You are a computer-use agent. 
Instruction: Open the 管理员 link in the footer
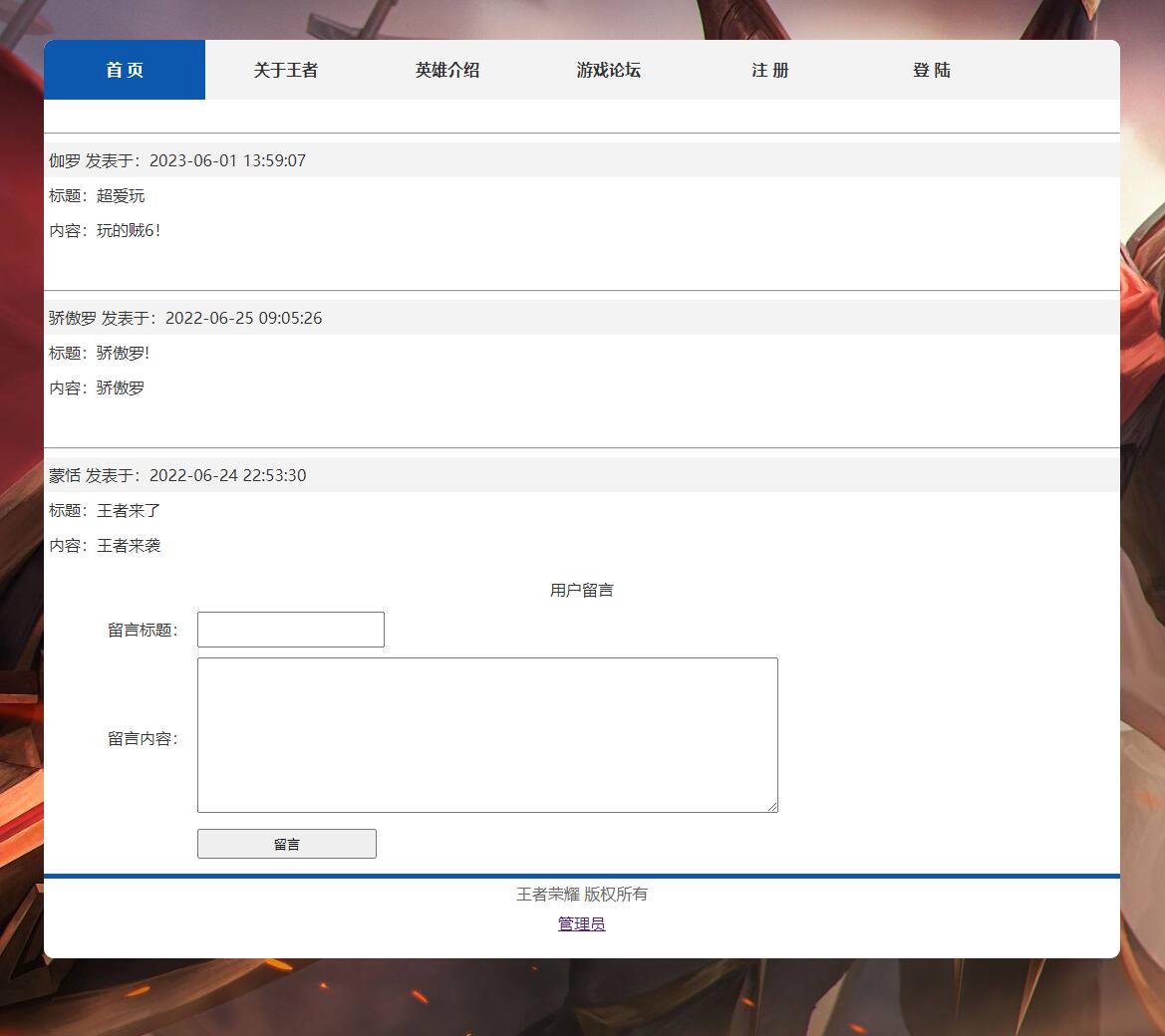[582, 923]
